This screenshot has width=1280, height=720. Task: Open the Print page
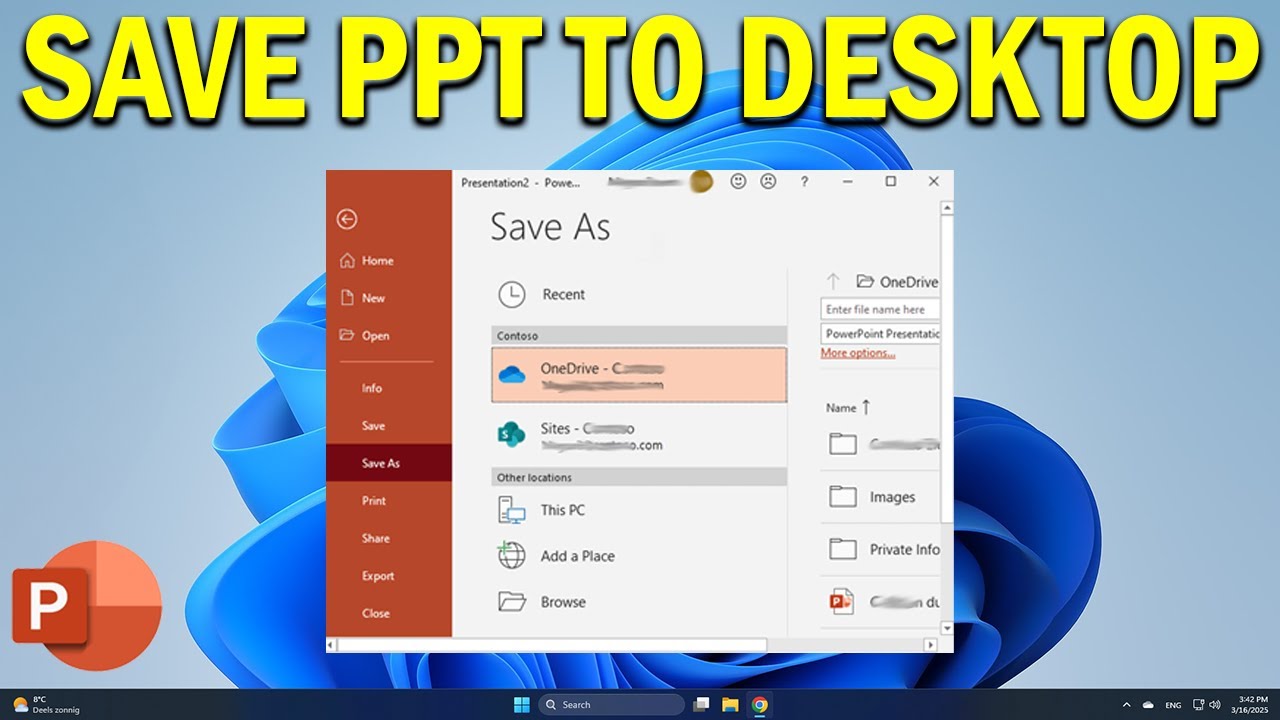coord(374,501)
